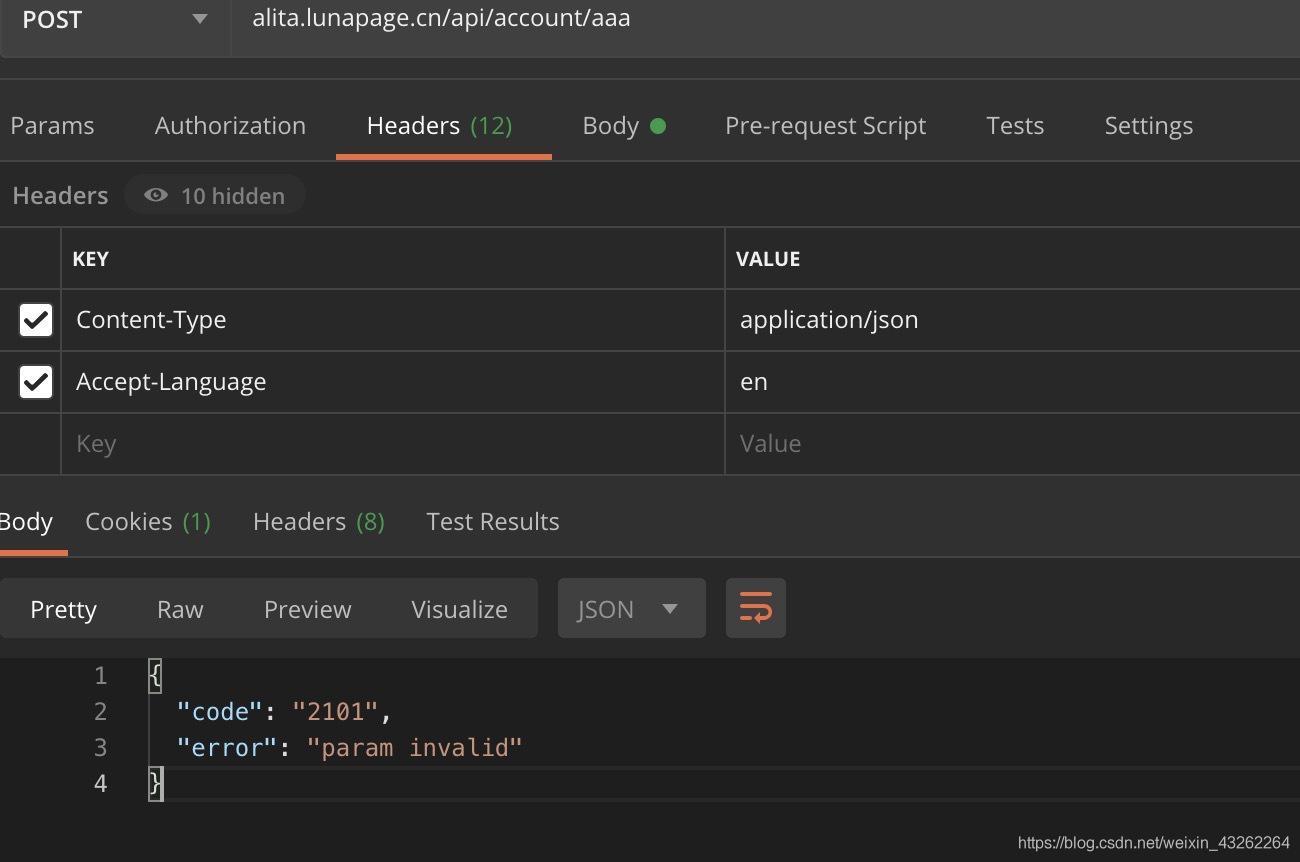Select the Headers (12) request tab

(x=440, y=126)
